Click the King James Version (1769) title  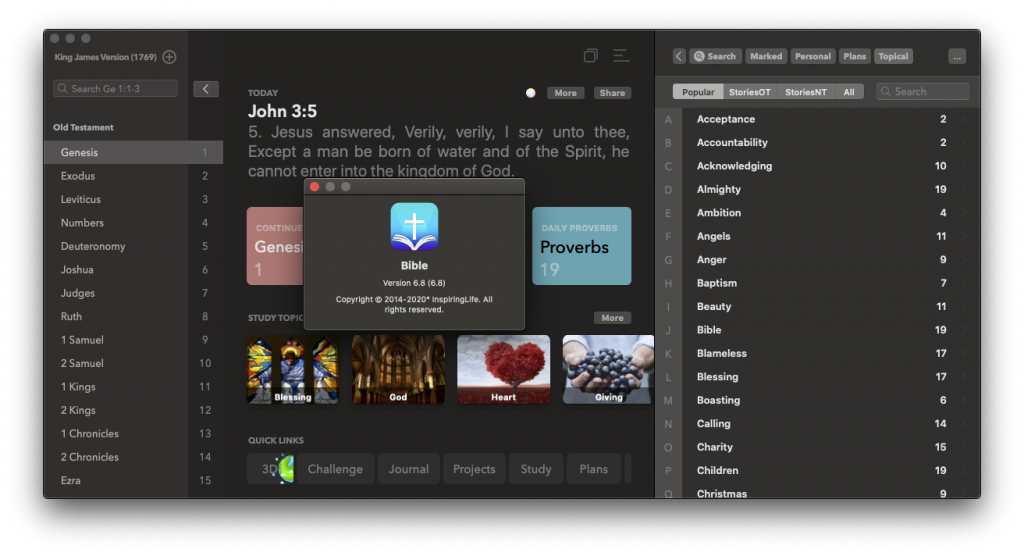click(x=106, y=57)
